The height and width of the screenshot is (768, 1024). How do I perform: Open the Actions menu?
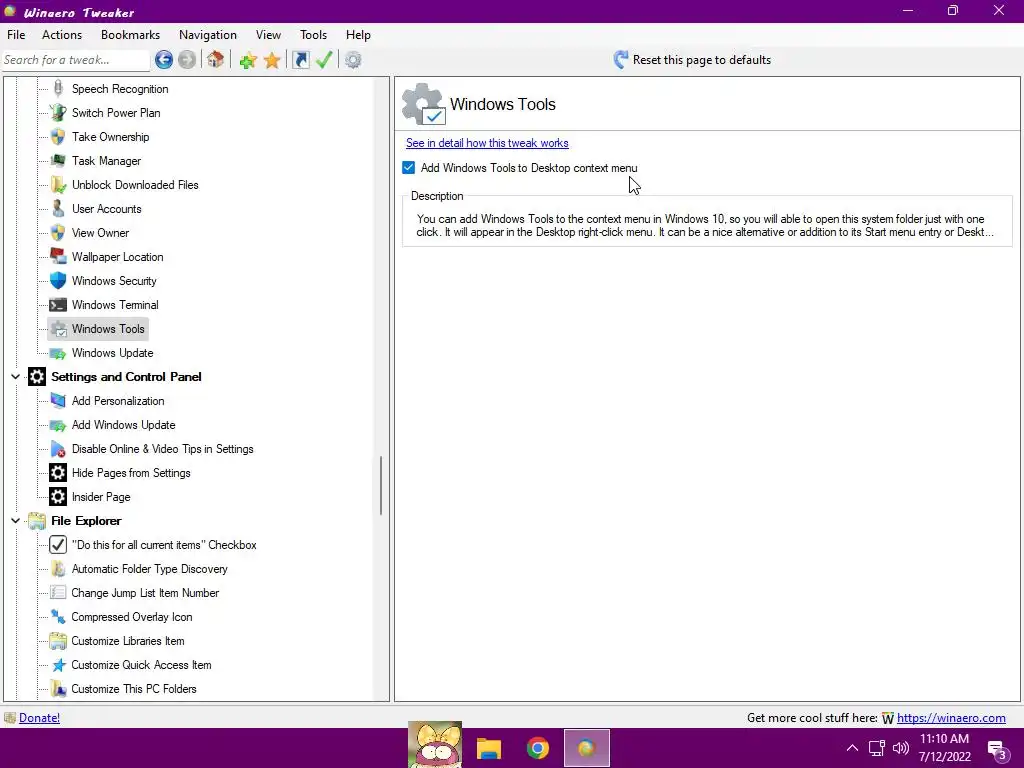click(x=62, y=35)
